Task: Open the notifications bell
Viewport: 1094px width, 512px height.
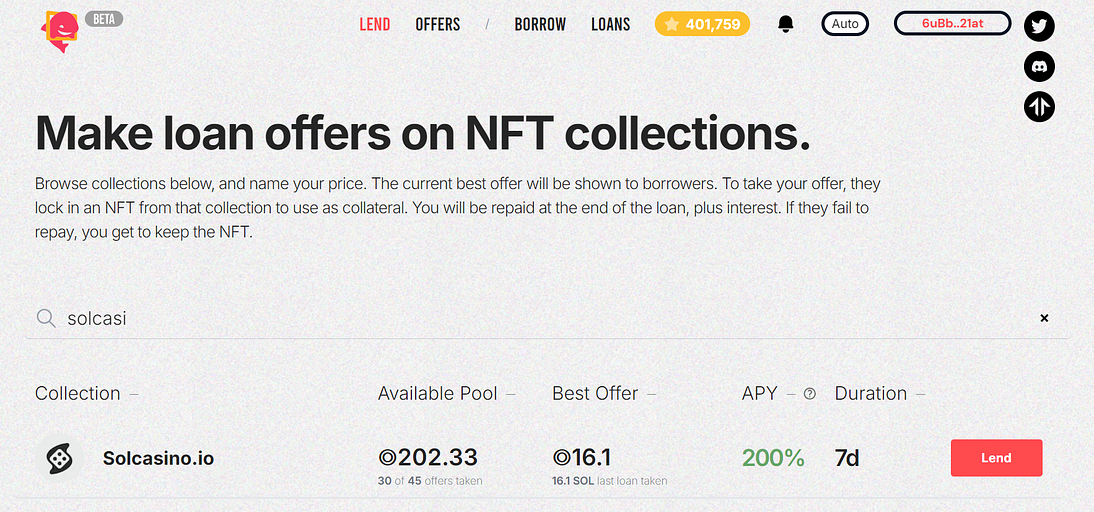Action: tap(786, 24)
